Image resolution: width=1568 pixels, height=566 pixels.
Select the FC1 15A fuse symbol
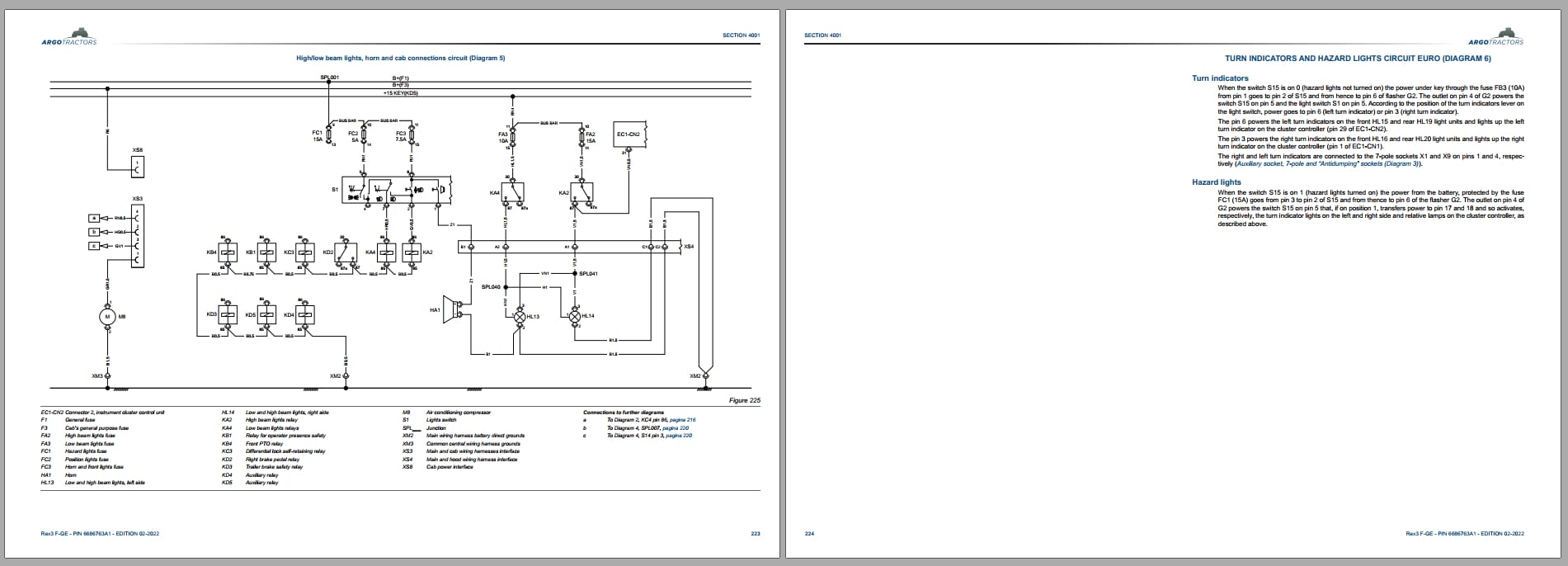pyautogui.click(x=329, y=135)
